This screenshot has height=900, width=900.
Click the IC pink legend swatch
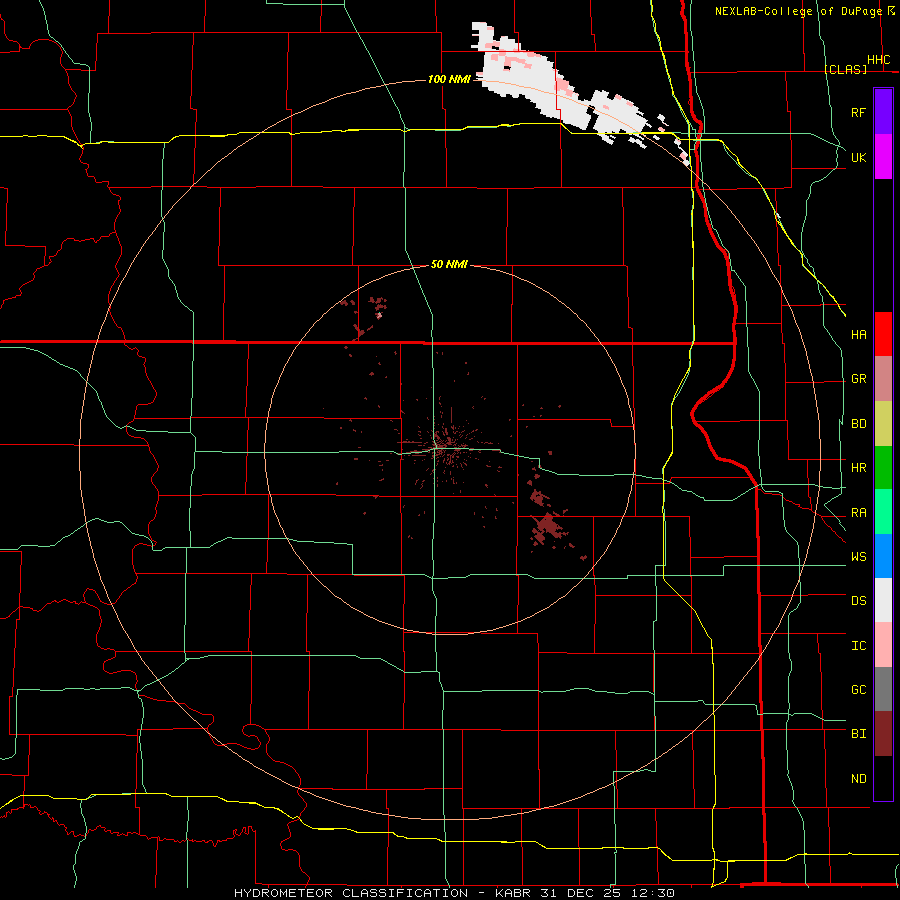[883, 645]
